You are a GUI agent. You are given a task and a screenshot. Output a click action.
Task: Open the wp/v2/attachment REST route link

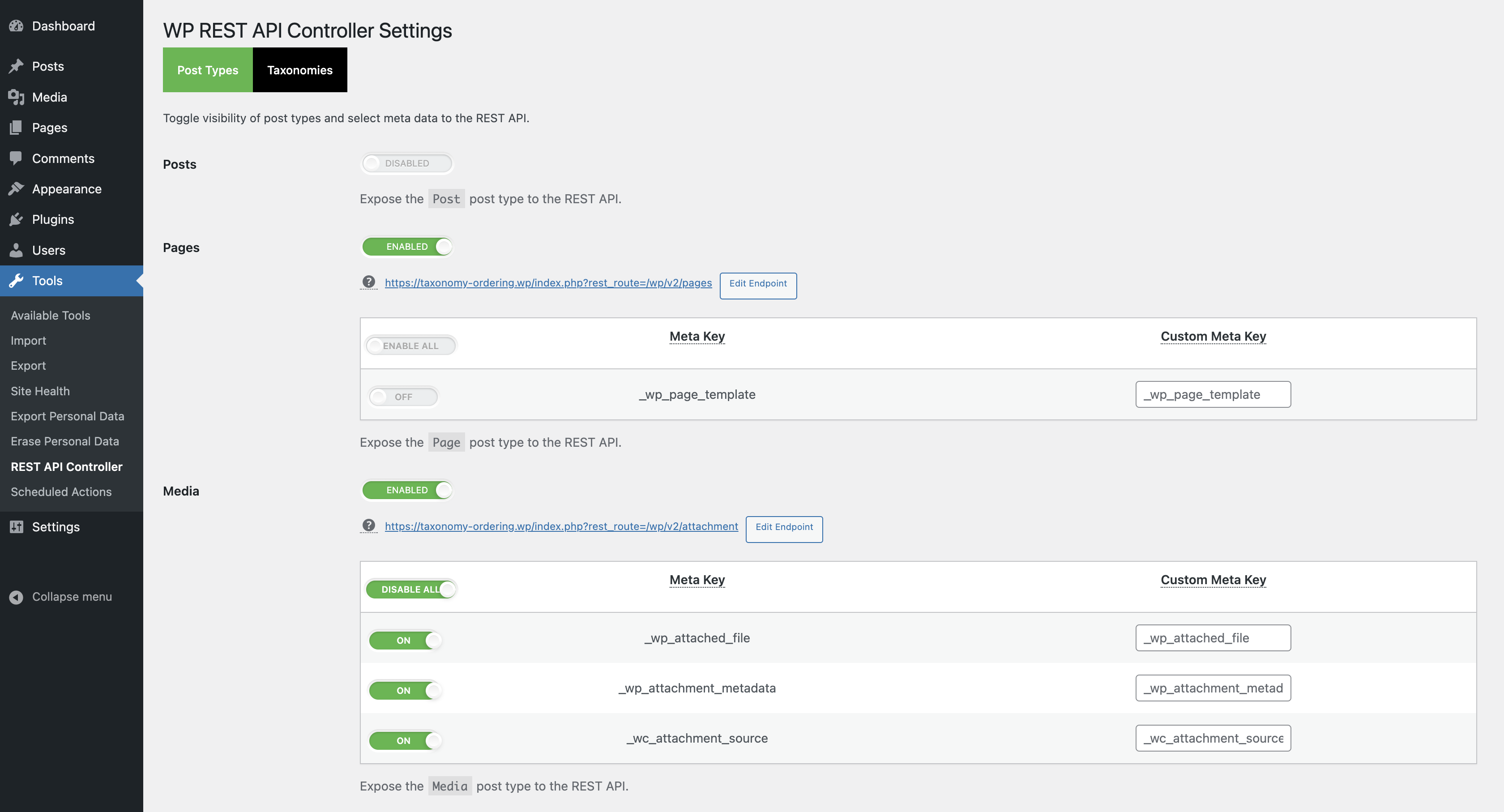(x=561, y=526)
